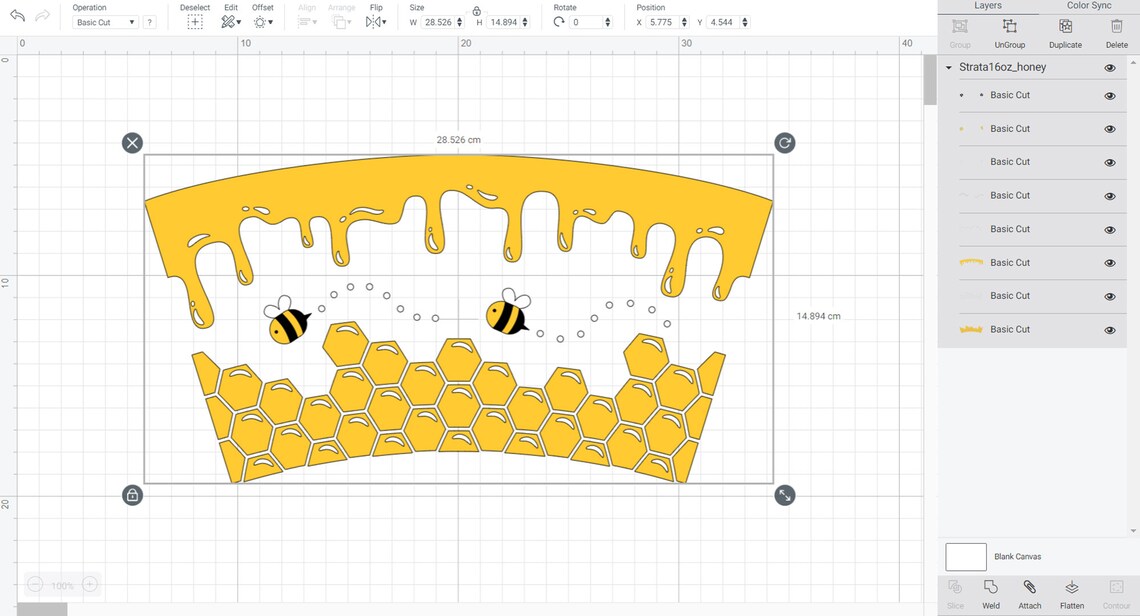Click the Blank Canvas color swatch

point(965,557)
